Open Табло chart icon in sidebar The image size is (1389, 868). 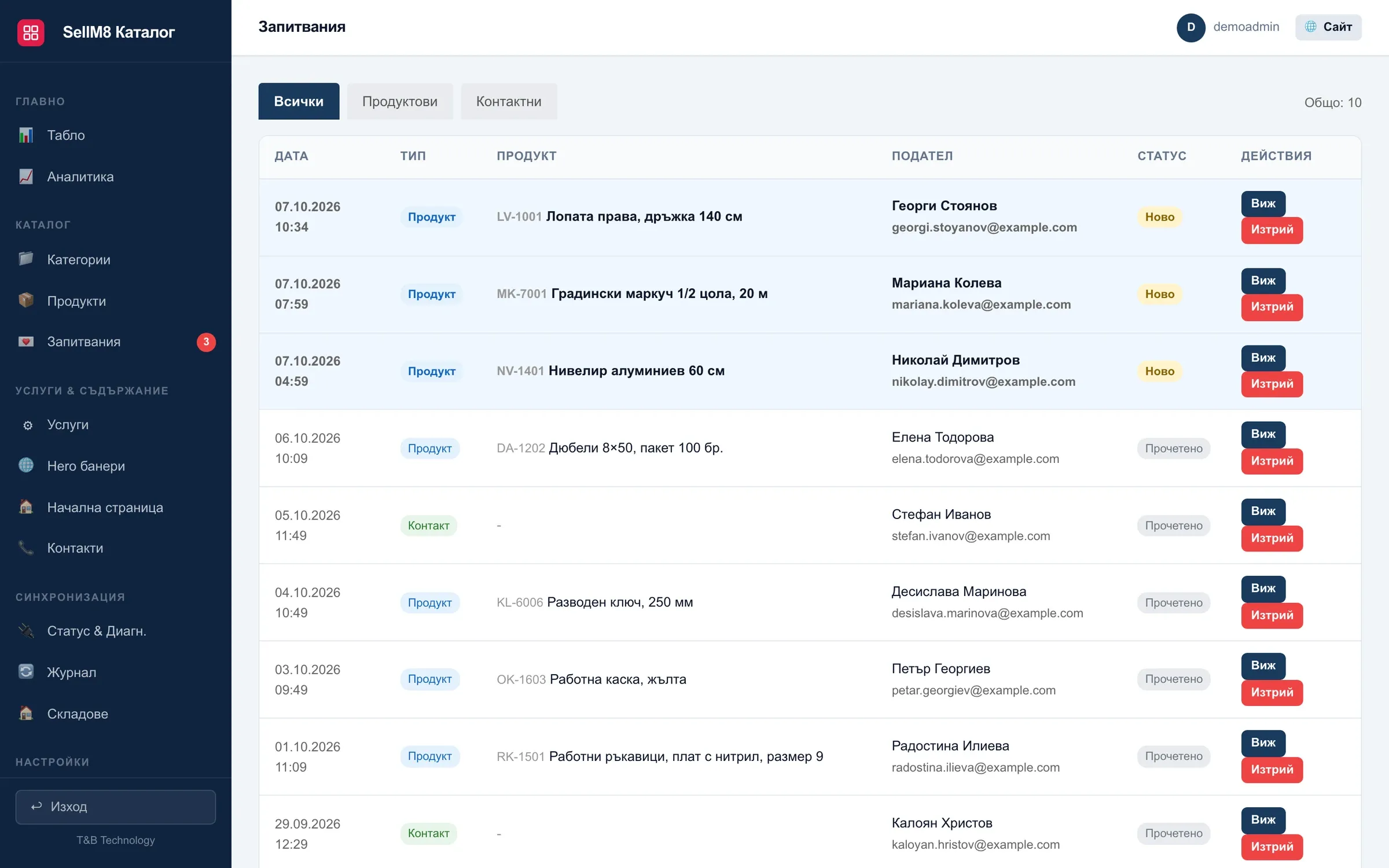[x=26, y=135]
